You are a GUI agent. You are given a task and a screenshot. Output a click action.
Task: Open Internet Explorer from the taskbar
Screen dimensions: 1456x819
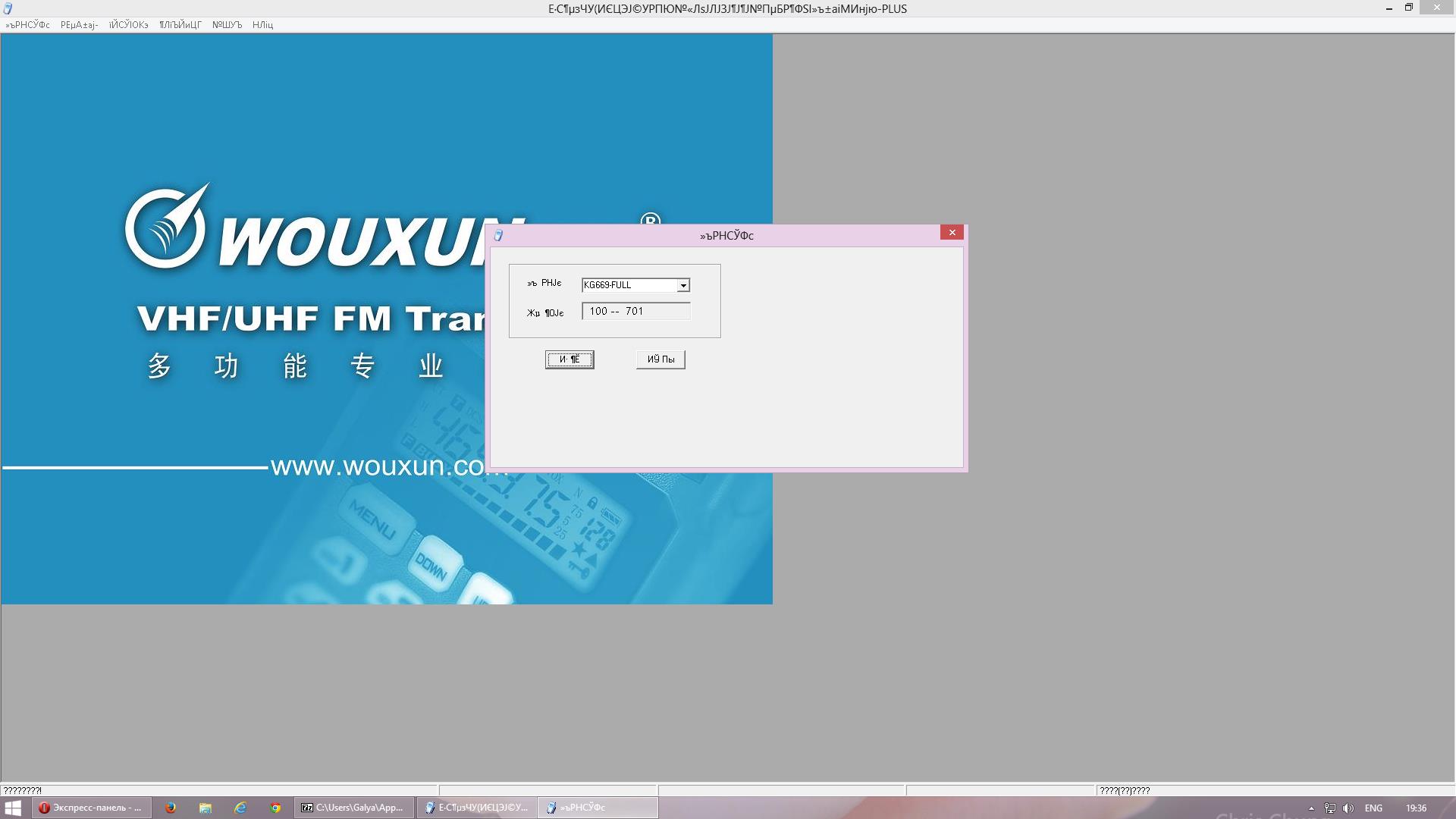point(240,808)
